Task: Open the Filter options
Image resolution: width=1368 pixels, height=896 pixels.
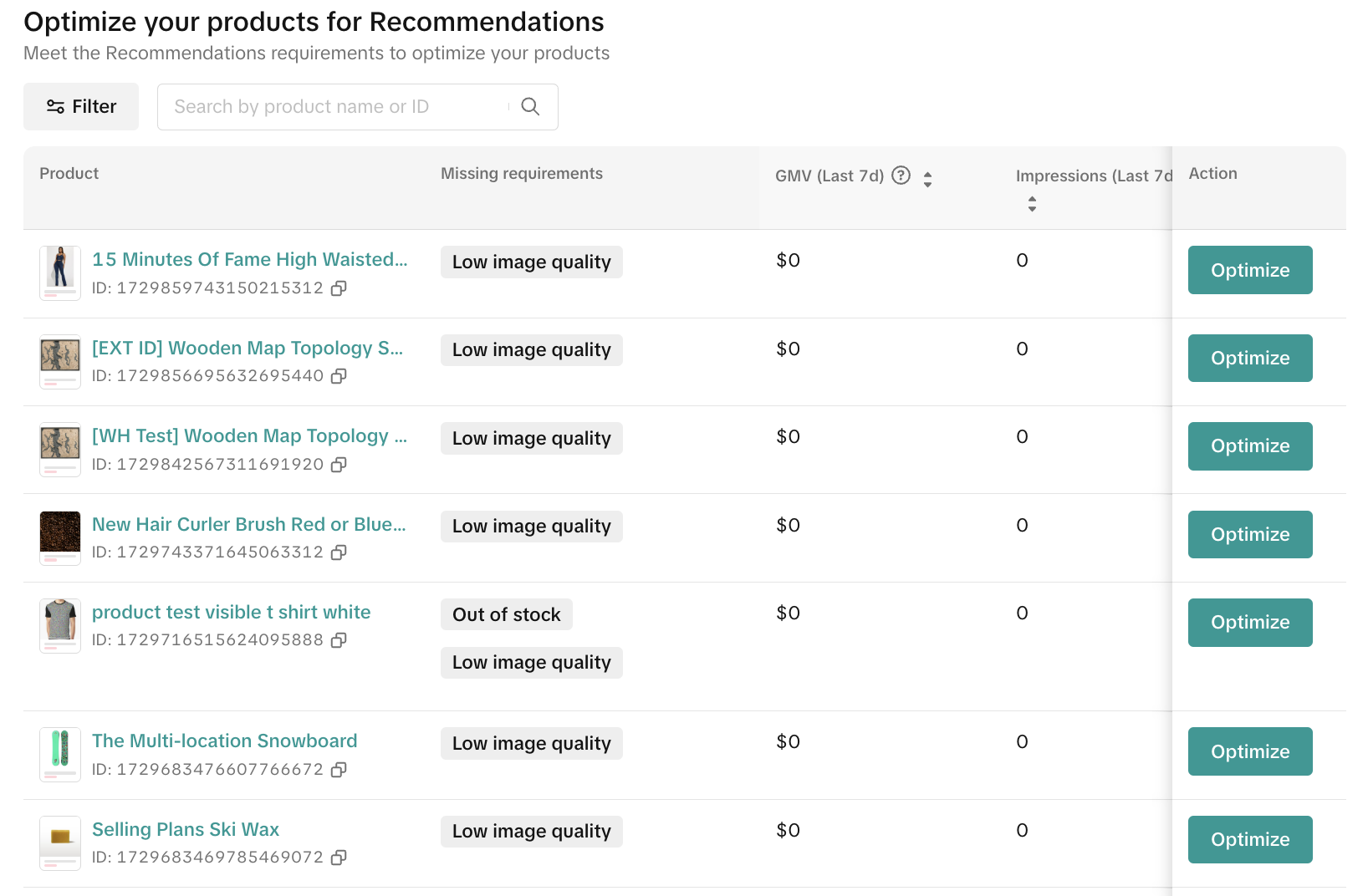Action: (x=81, y=107)
